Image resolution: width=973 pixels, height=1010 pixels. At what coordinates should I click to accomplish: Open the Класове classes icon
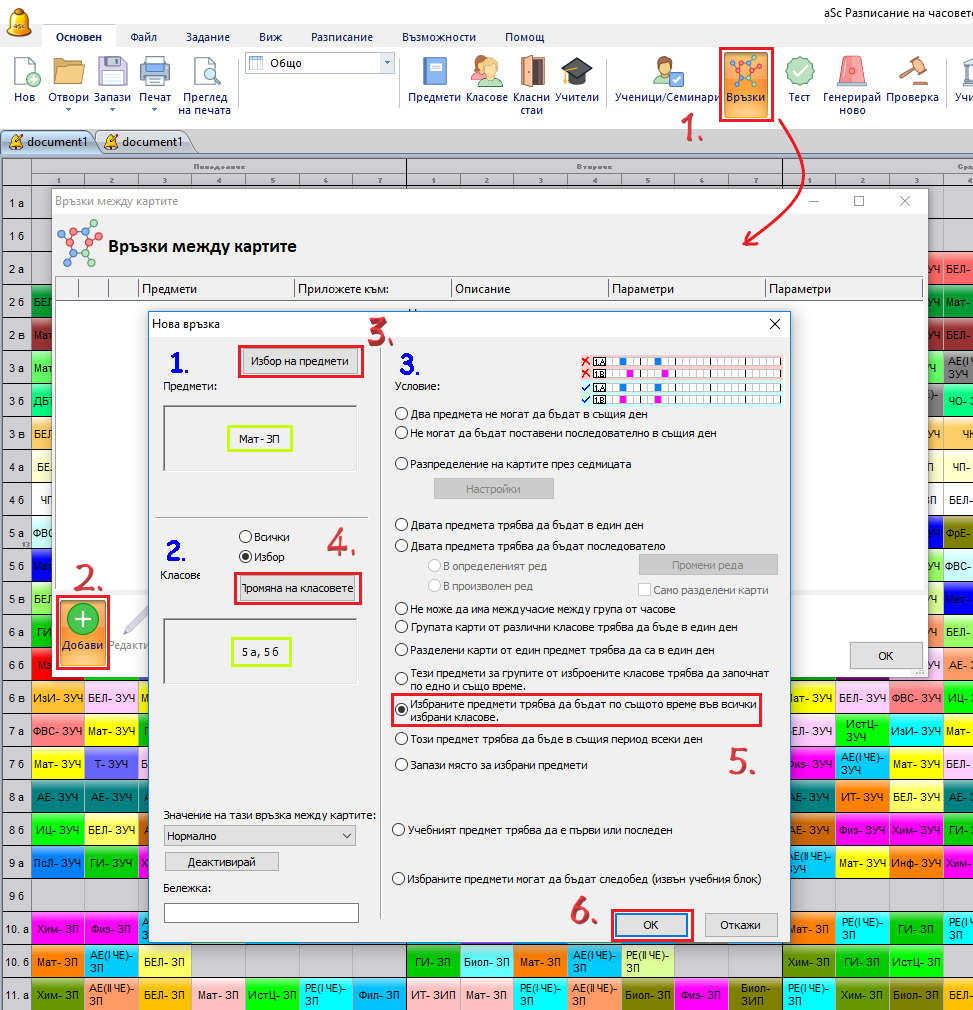[x=487, y=72]
